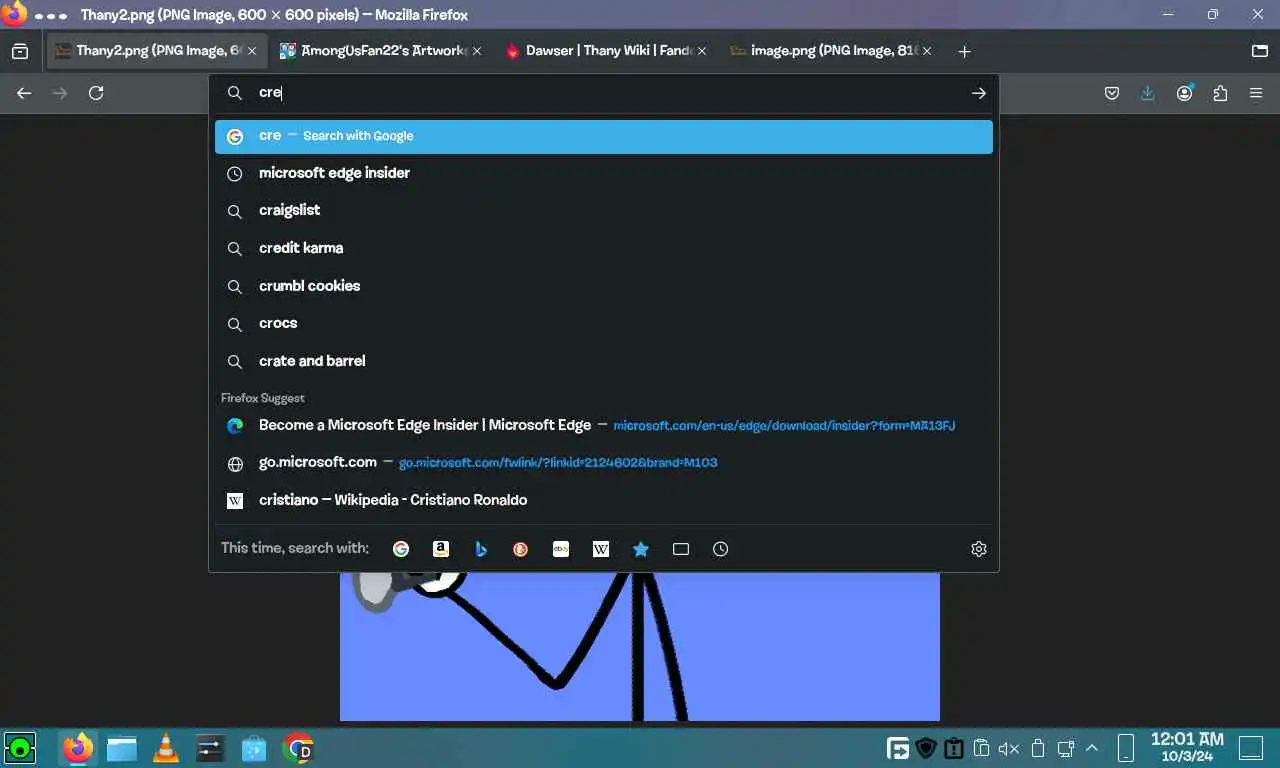
Task: Click the Thany stick-figure image
Action: click(x=640, y=646)
